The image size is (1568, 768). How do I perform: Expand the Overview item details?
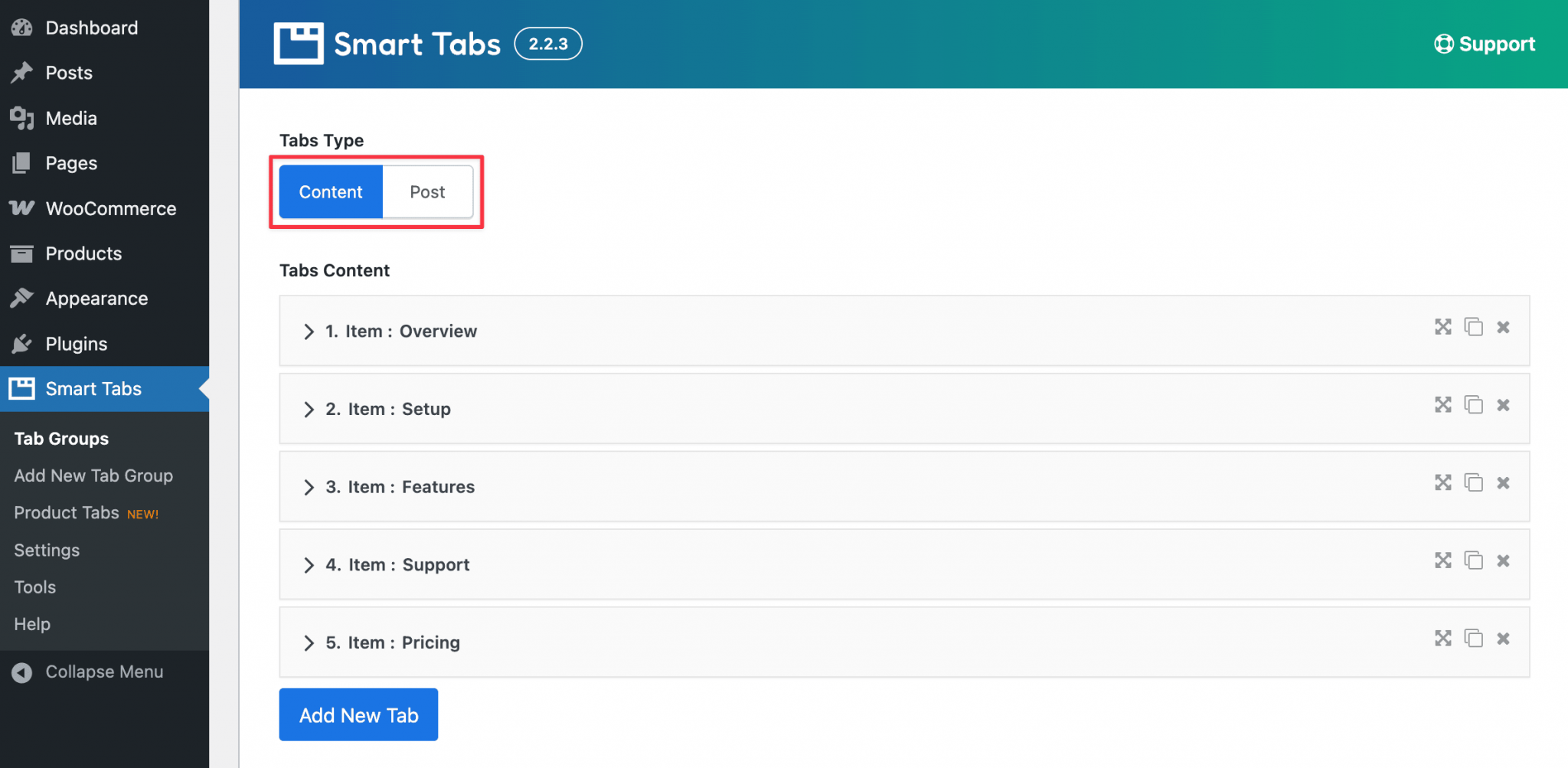point(309,331)
